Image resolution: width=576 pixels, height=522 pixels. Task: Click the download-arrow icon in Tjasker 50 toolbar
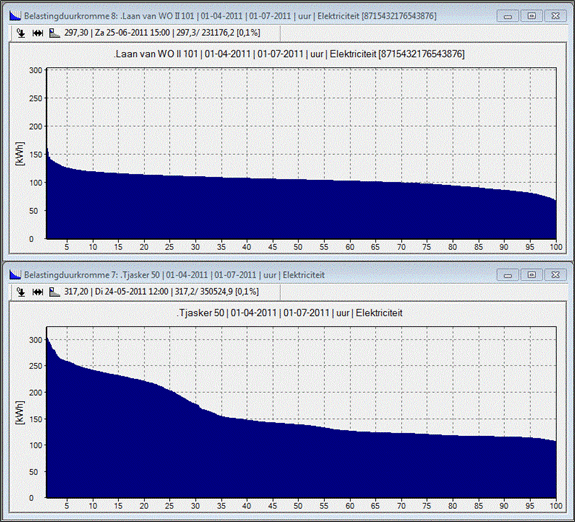(x=21, y=292)
